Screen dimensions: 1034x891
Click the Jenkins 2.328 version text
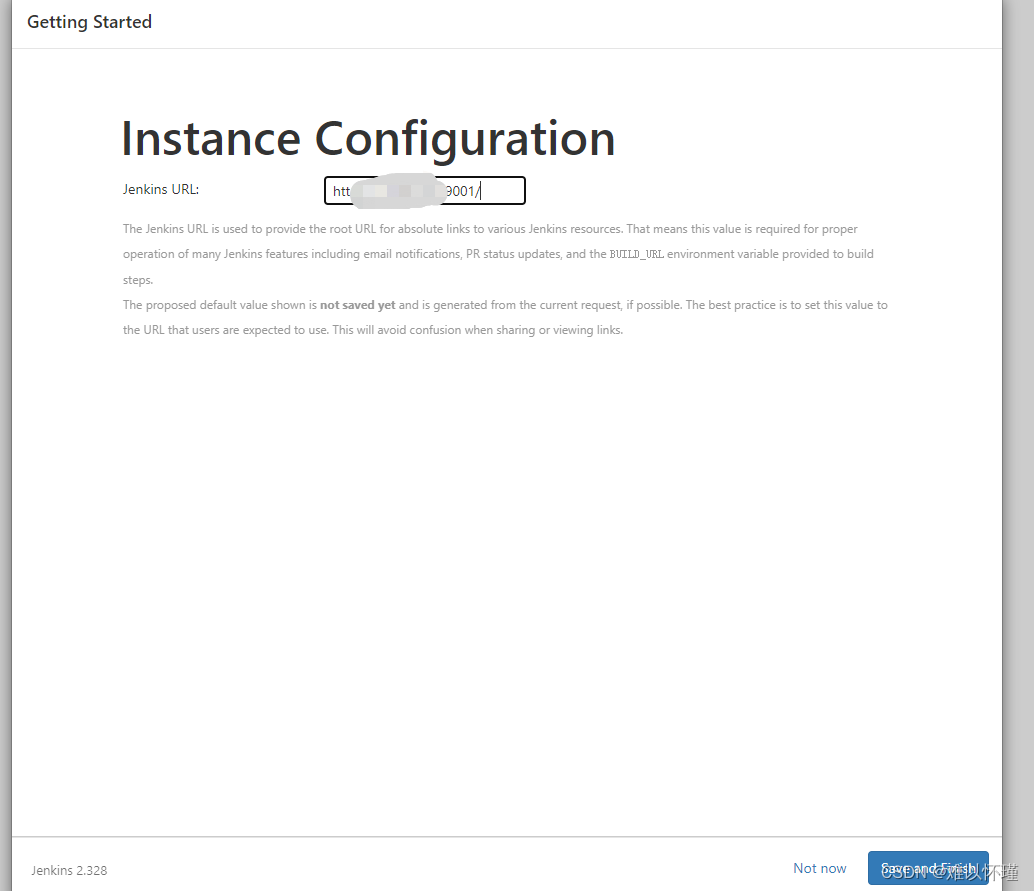69,870
